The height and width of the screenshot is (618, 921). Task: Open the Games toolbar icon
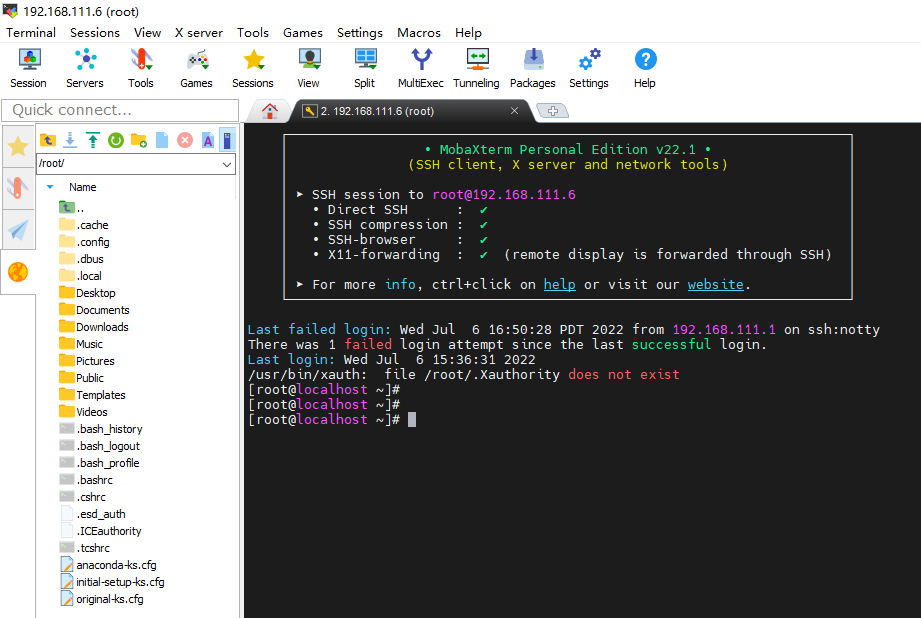196,68
